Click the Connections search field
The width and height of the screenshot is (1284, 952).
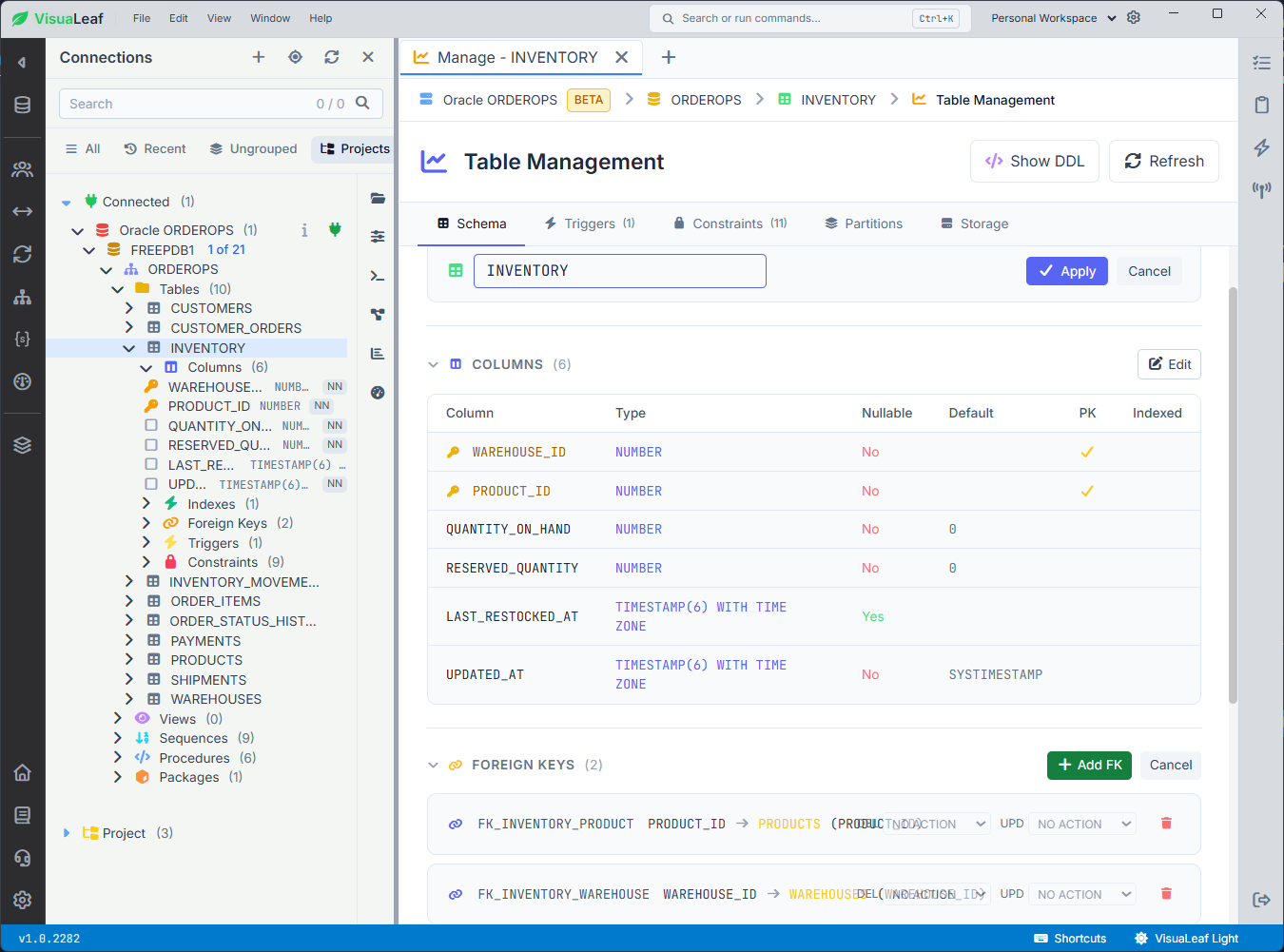click(x=221, y=104)
